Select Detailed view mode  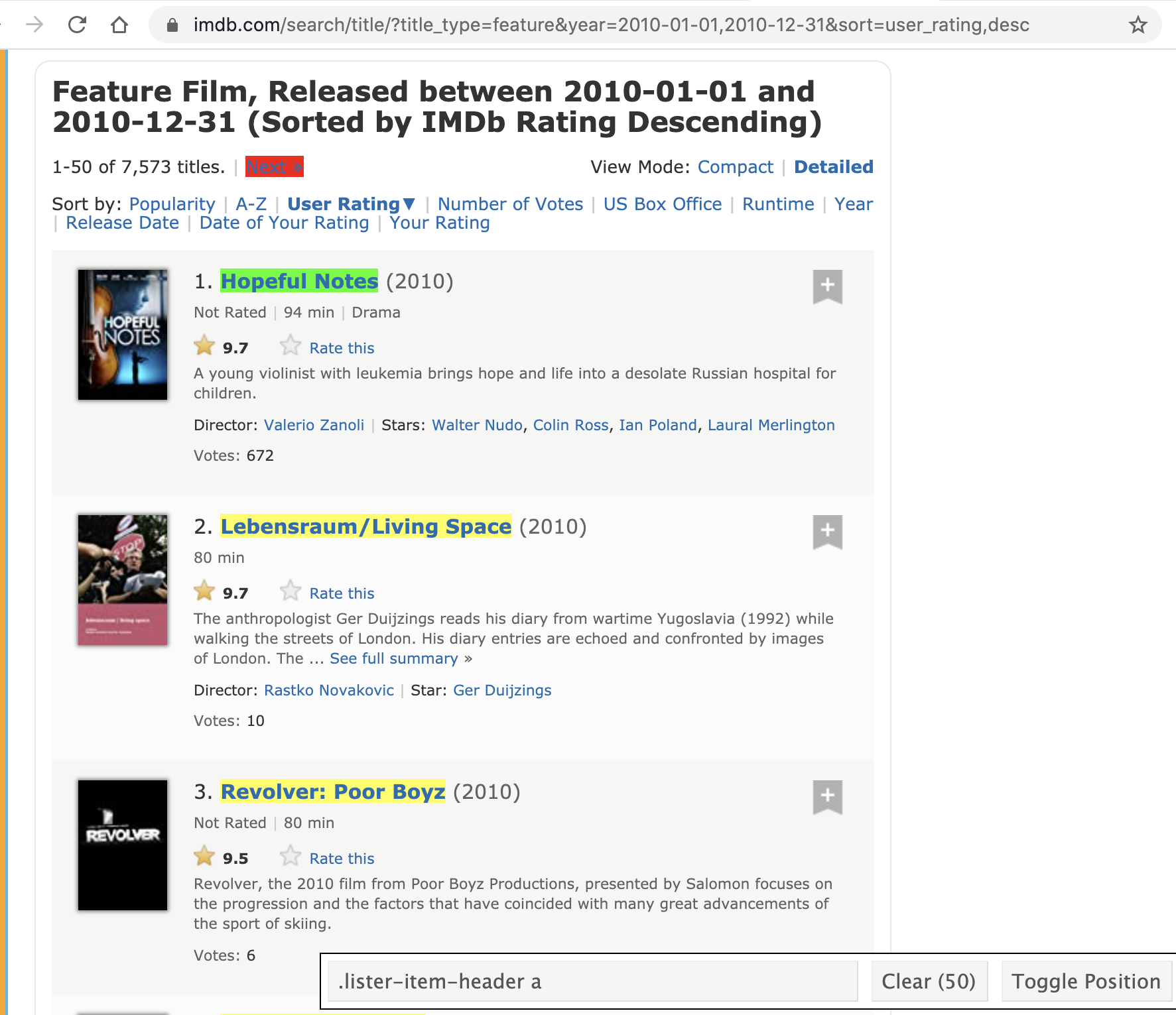click(833, 167)
